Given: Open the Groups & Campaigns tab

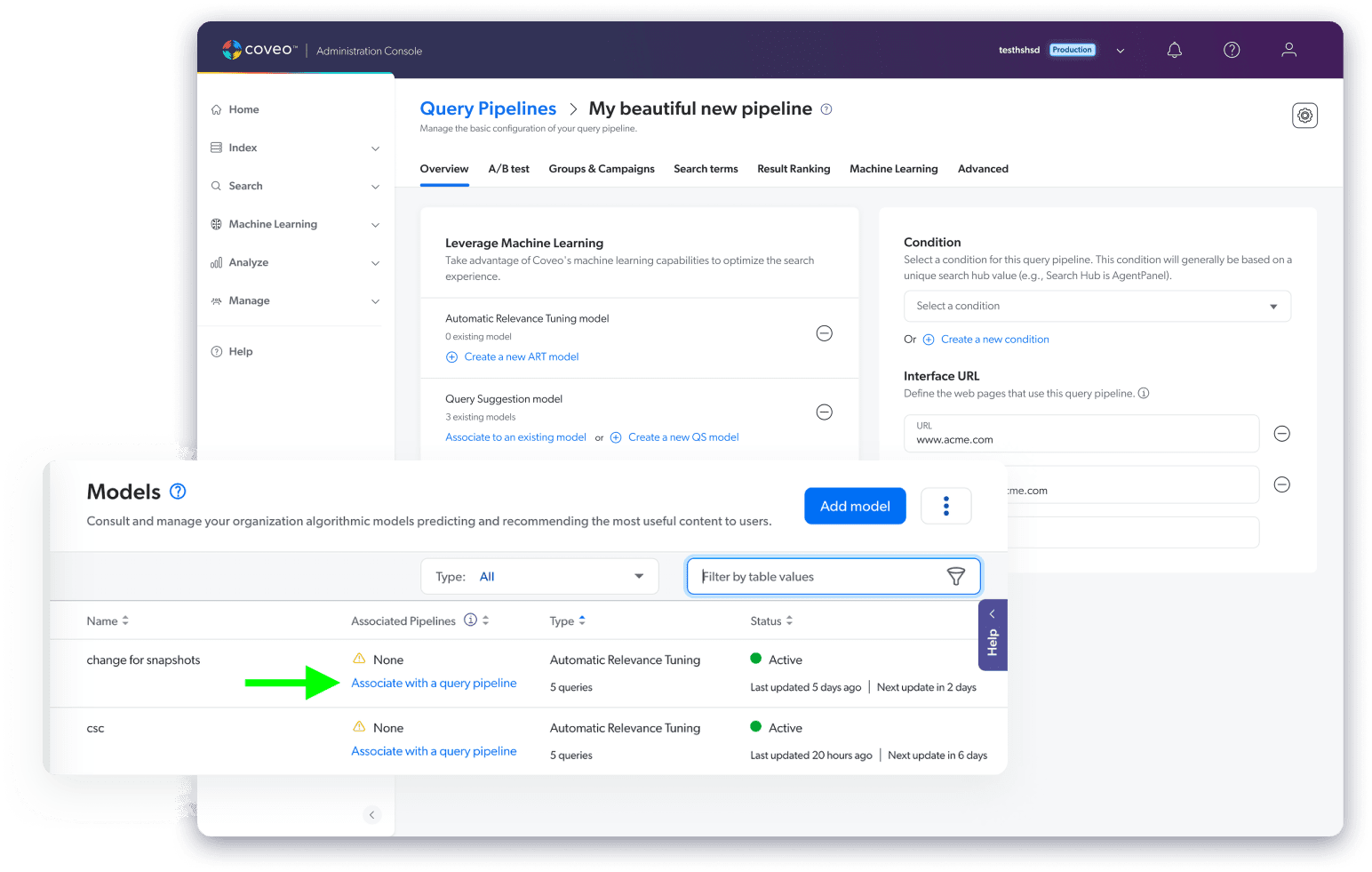Looking at the screenshot, I should (x=602, y=169).
